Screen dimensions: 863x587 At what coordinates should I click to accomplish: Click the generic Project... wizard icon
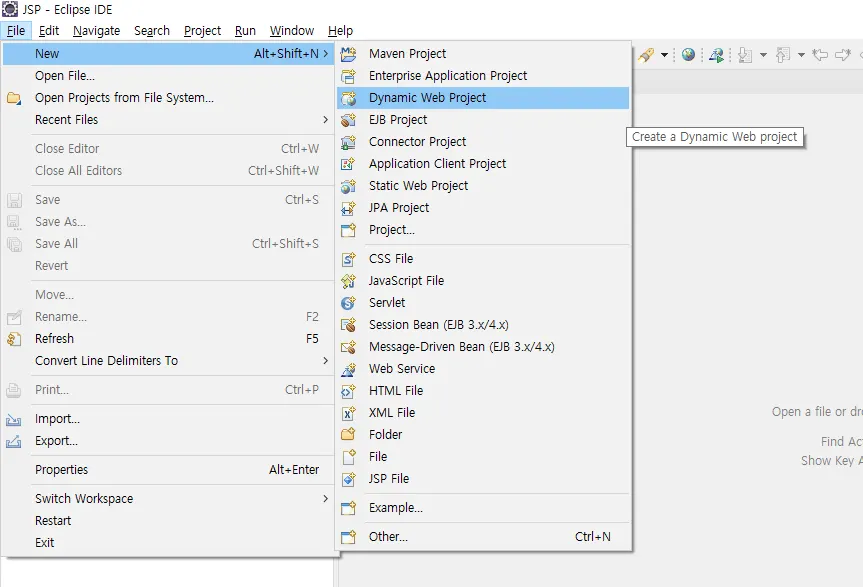348,230
